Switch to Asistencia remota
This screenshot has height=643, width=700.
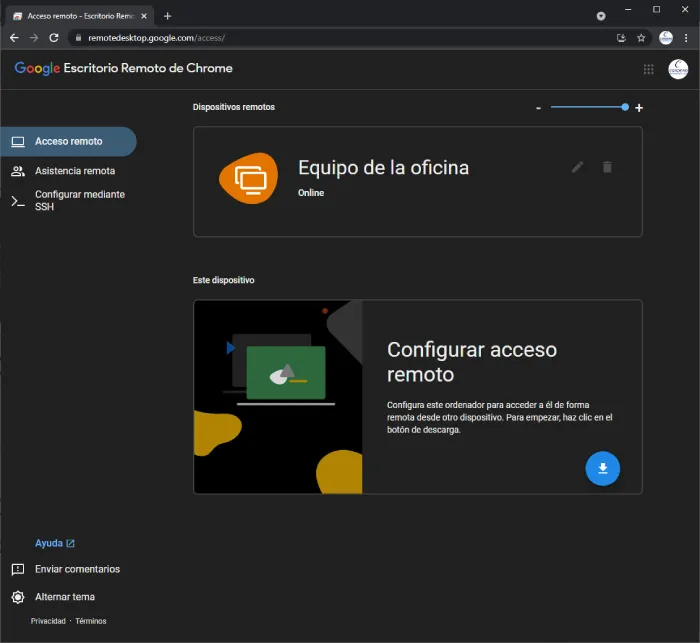click(x=68, y=171)
